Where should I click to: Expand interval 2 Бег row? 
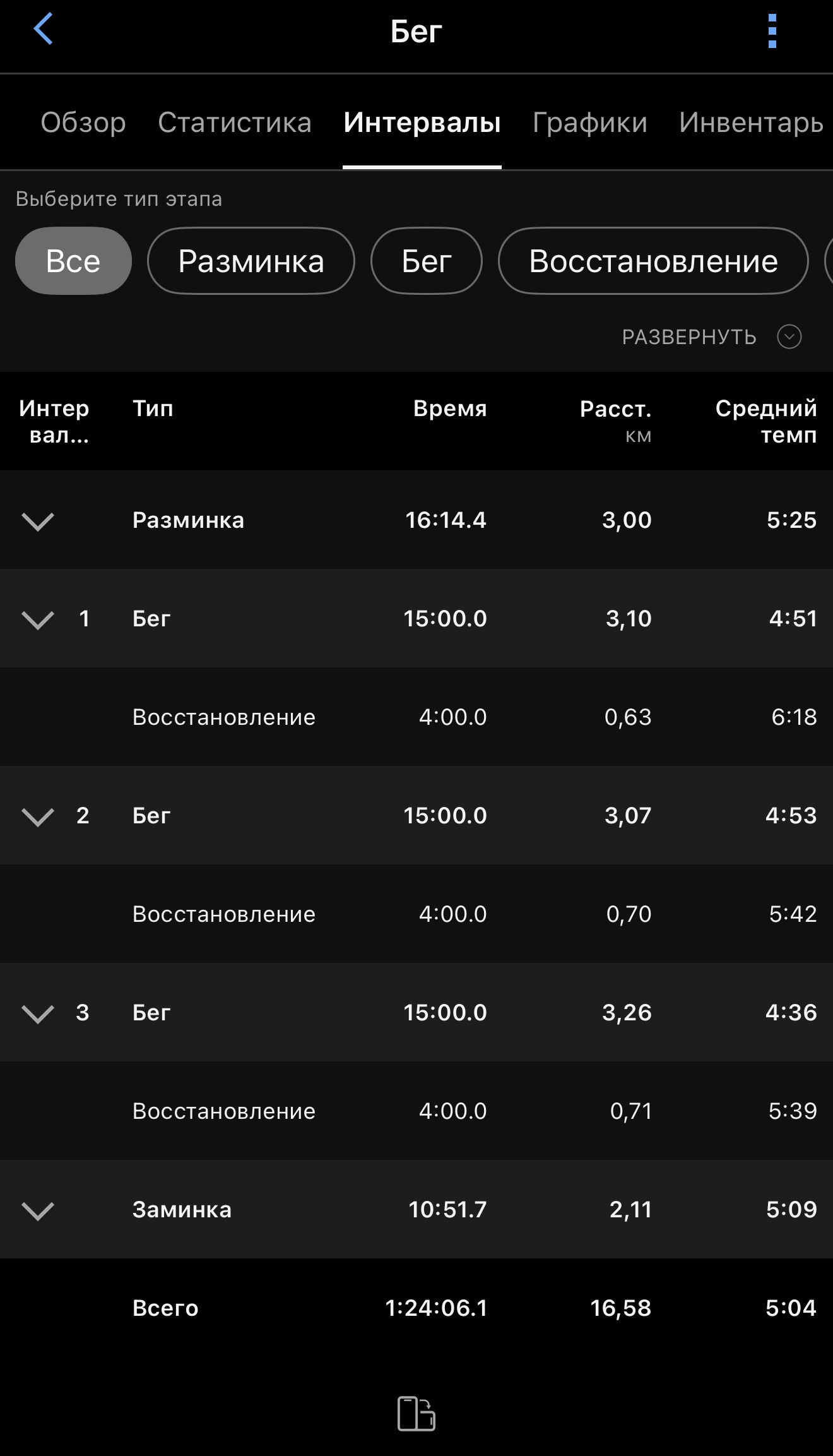(x=38, y=816)
